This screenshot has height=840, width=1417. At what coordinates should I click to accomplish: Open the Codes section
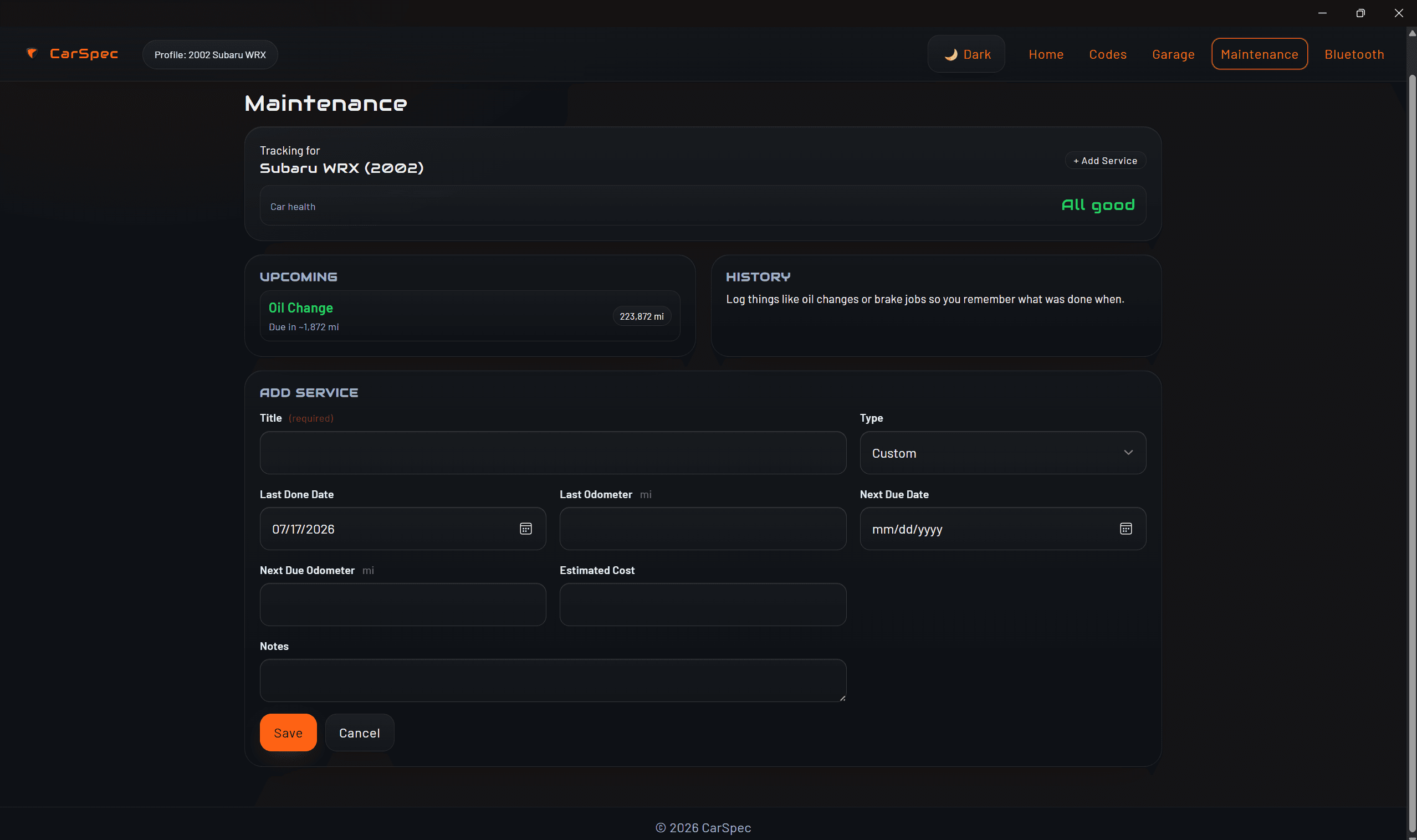[1107, 54]
